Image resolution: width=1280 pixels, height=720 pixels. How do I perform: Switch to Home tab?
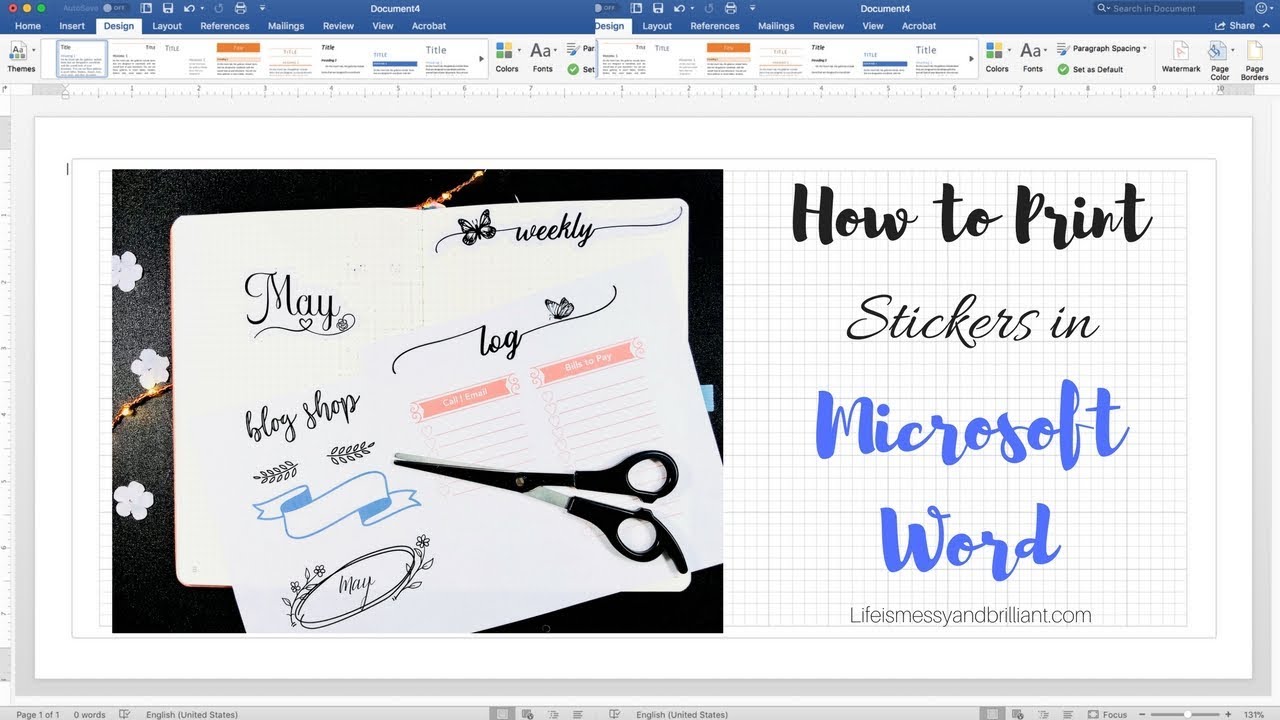pyautogui.click(x=28, y=26)
